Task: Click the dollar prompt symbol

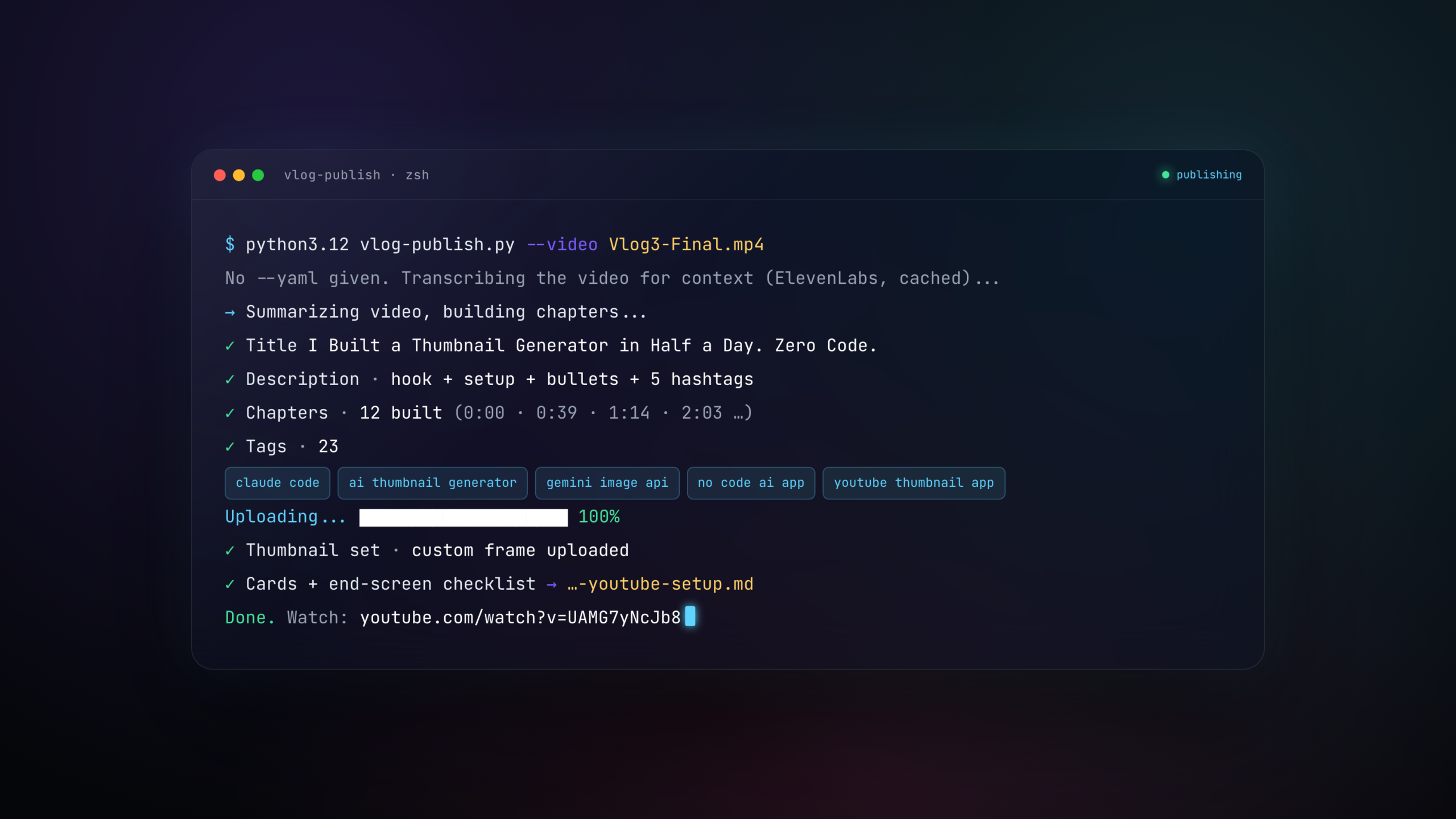Action: [x=230, y=245]
